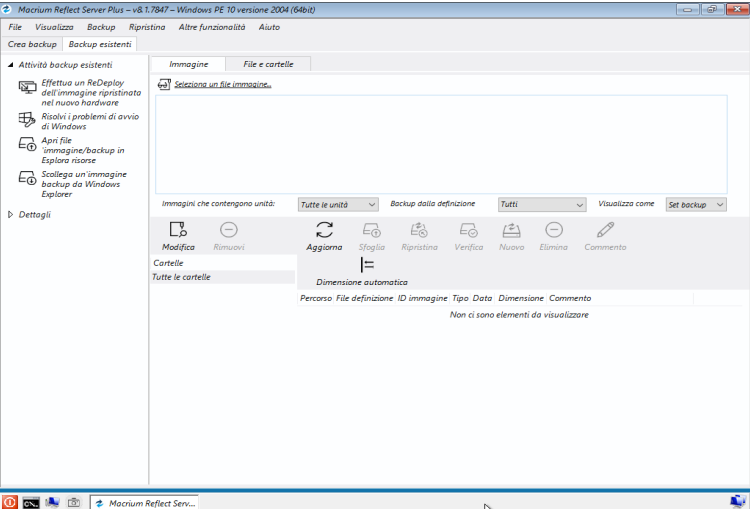This screenshot has width=750, height=509.
Task: Click the Modifica folder icon
Action: 178,230
